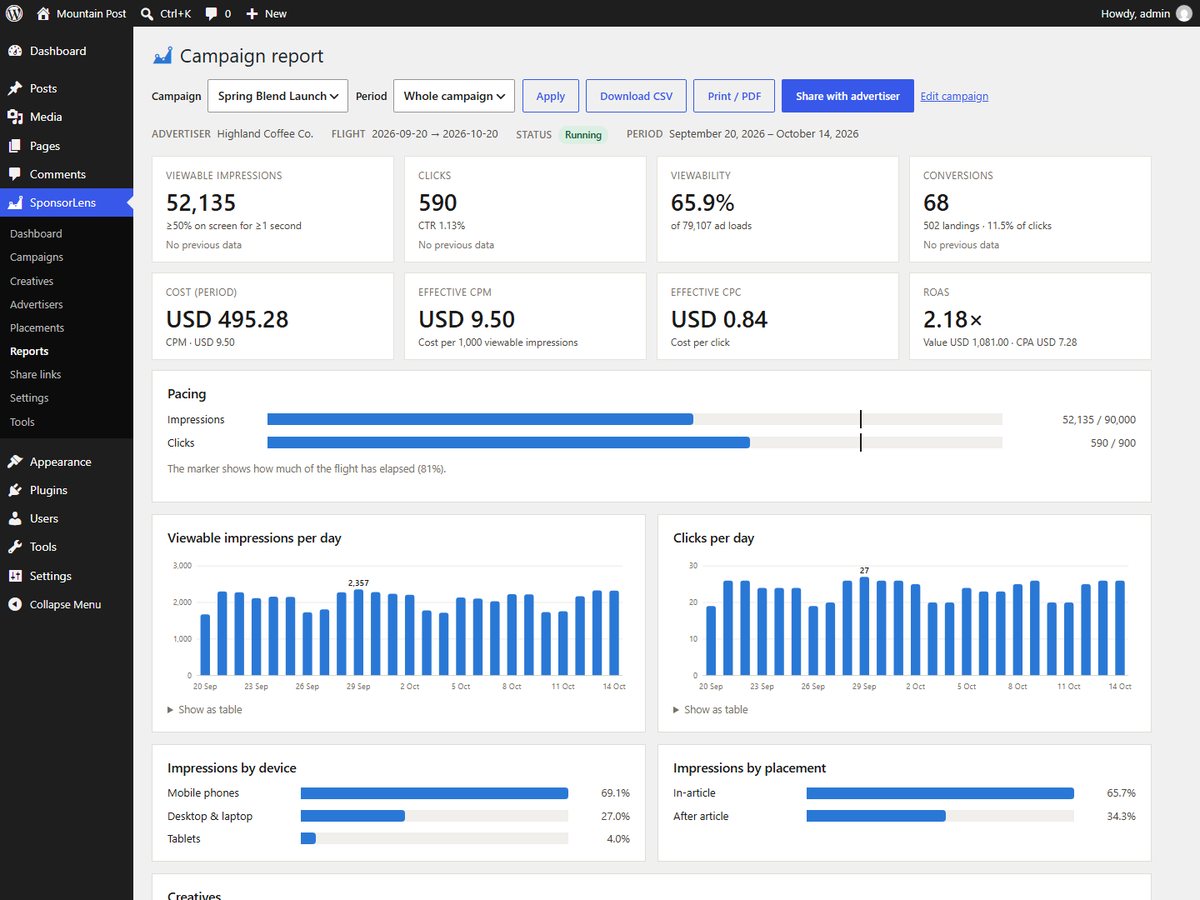Click the 2.18× ROAS value
This screenshot has width=1200, height=900.
[x=953, y=319]
